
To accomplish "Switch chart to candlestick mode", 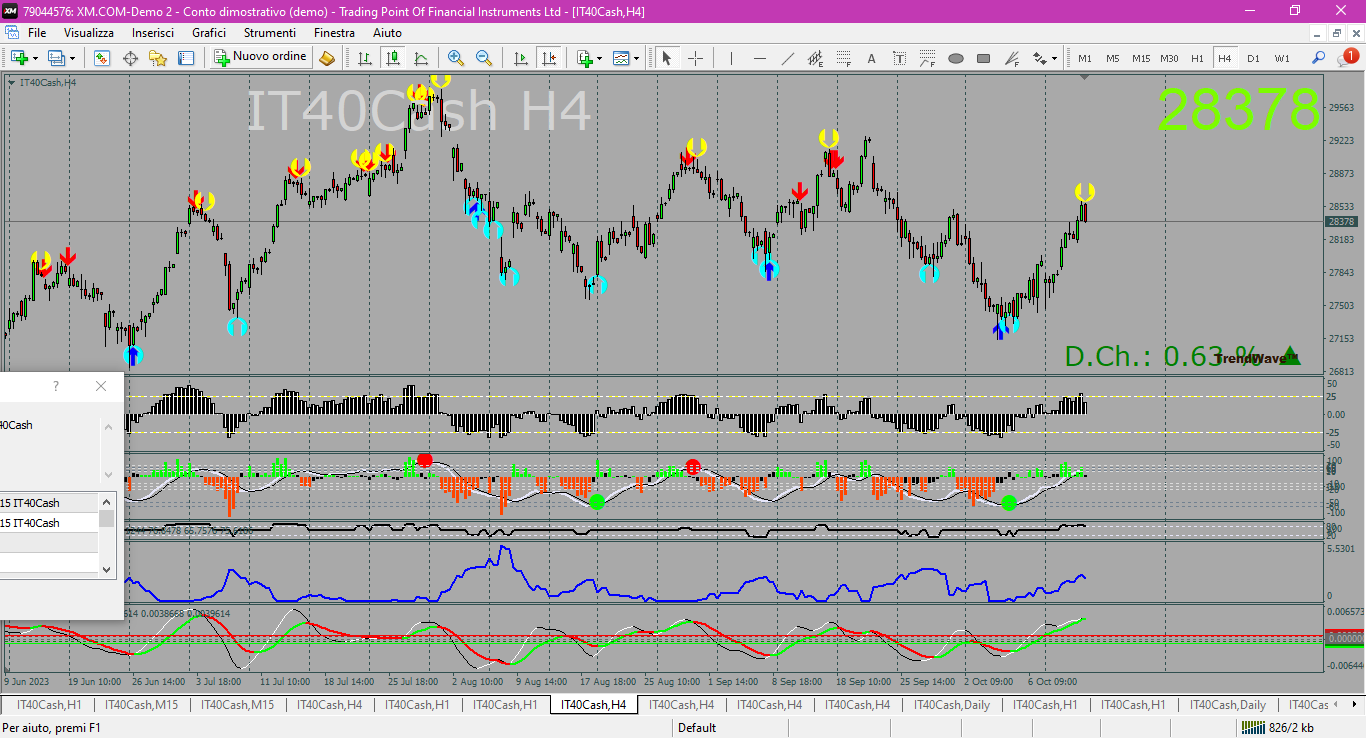I will [393, 58].
